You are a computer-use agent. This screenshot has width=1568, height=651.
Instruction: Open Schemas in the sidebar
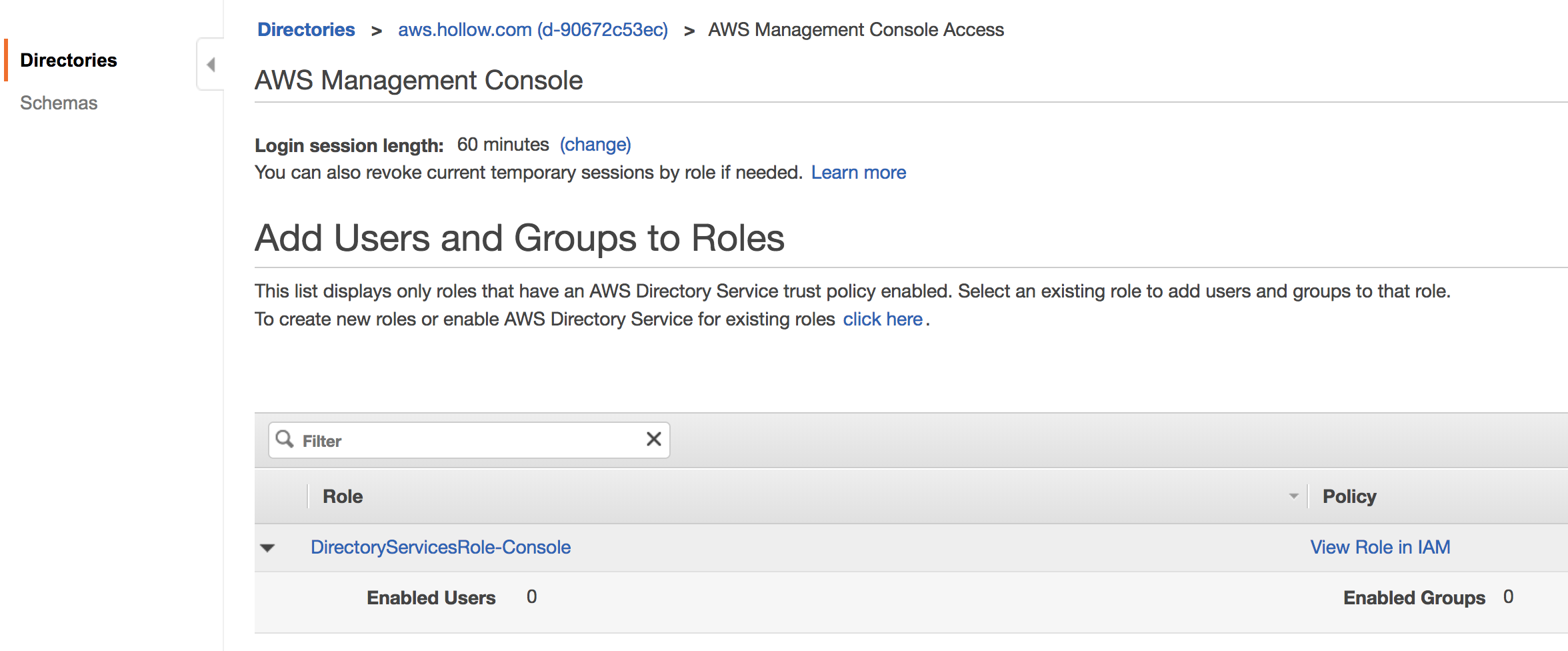coord(59,103)
